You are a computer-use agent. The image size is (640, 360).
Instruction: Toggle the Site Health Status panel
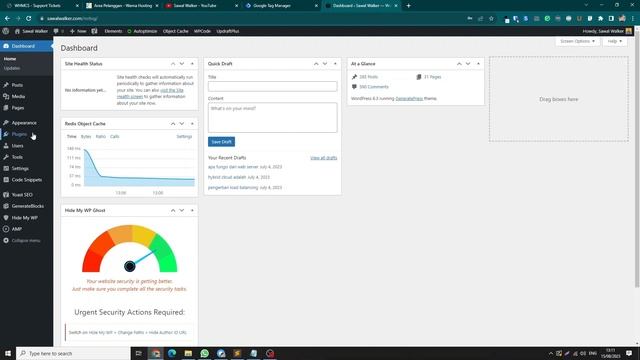(192, 64)
